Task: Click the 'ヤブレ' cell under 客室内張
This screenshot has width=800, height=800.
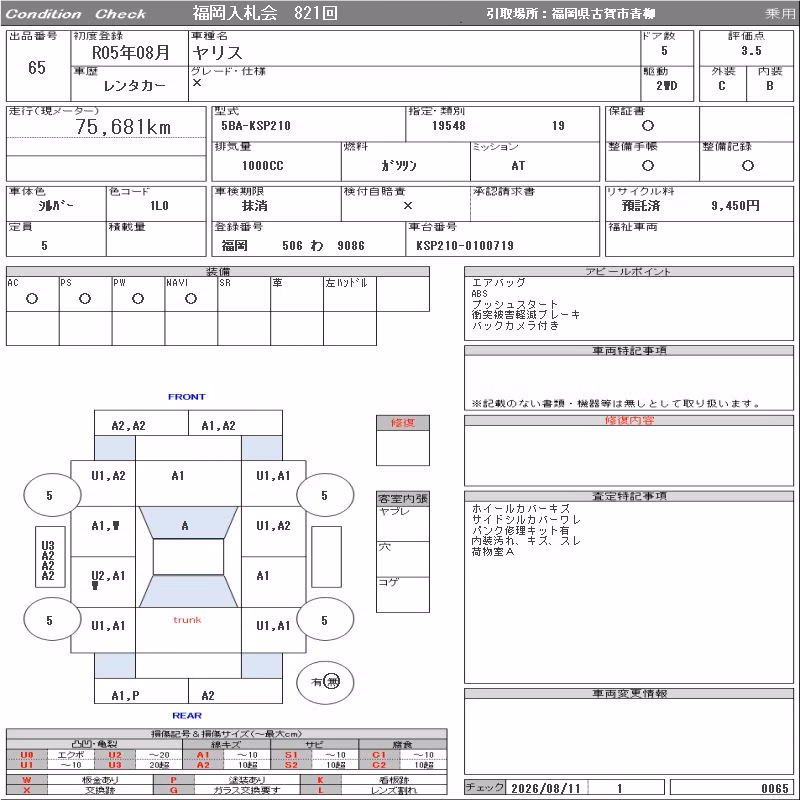Action: [403, 524]
